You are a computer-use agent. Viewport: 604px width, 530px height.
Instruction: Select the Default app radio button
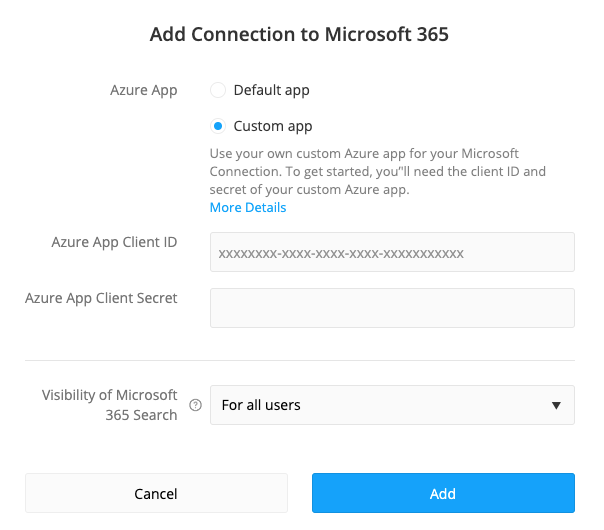pyautogui.click(x=218, y=90)
